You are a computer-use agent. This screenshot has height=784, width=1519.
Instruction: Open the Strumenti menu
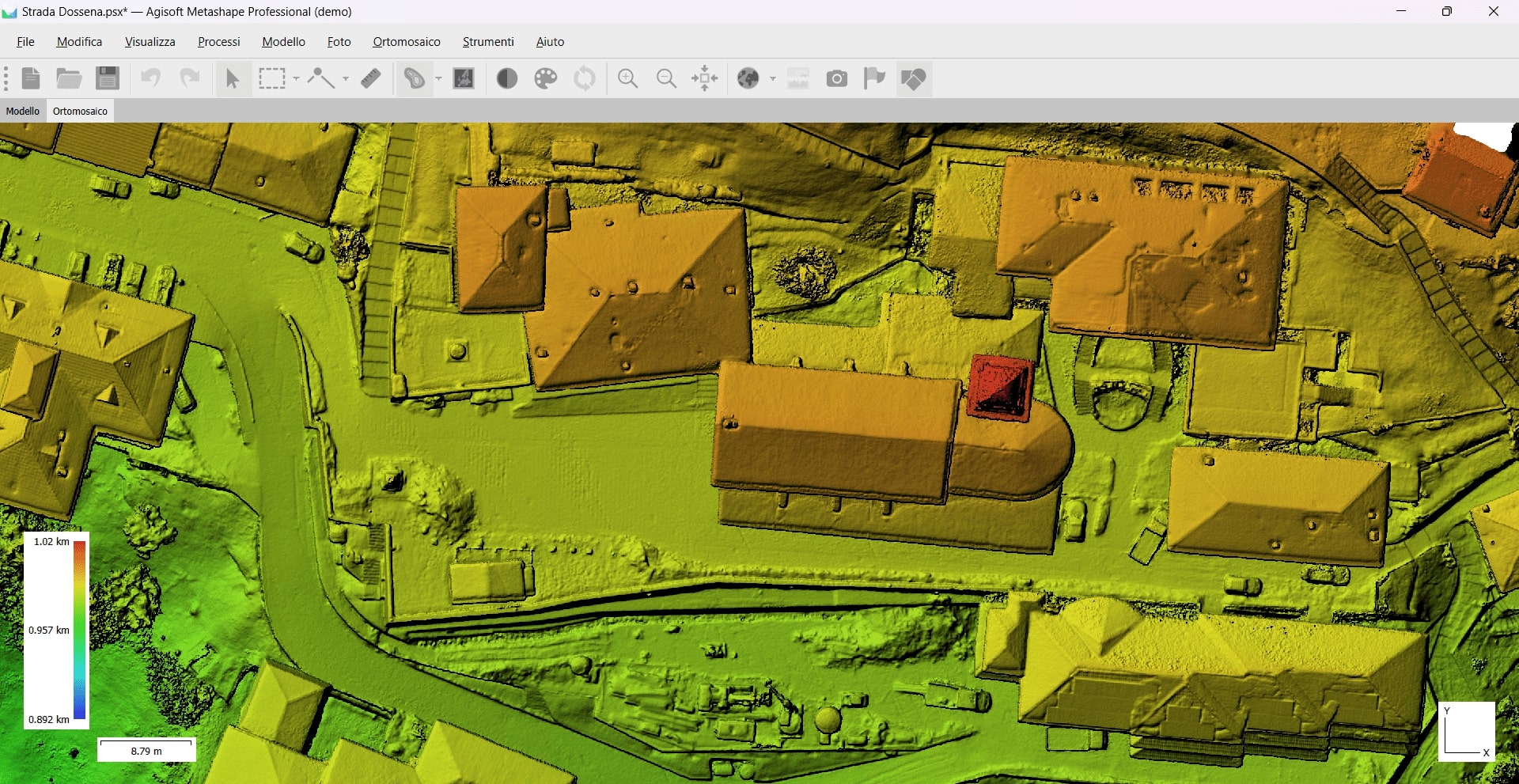click(488, 42)
